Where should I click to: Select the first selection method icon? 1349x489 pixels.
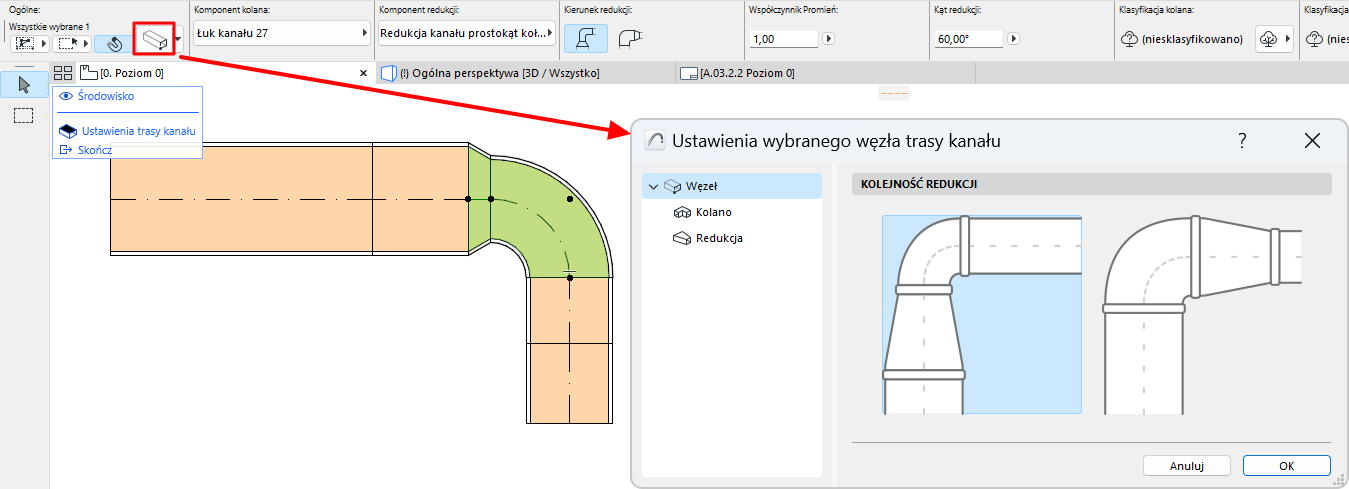[24, 45]
